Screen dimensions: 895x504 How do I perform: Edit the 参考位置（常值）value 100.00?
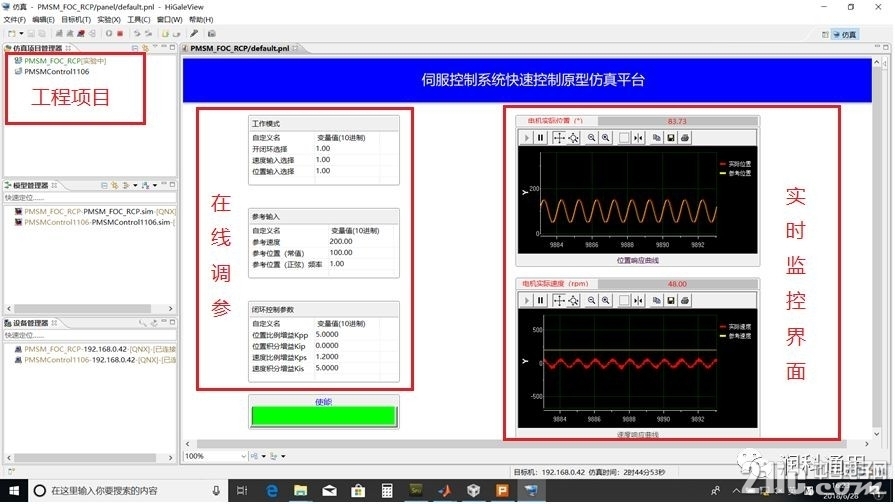[341, 253]
